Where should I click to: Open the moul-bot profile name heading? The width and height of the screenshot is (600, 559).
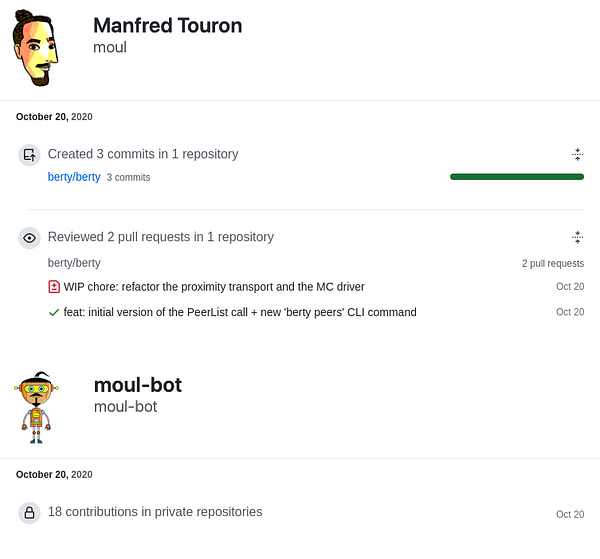click(x=137, y=385)
